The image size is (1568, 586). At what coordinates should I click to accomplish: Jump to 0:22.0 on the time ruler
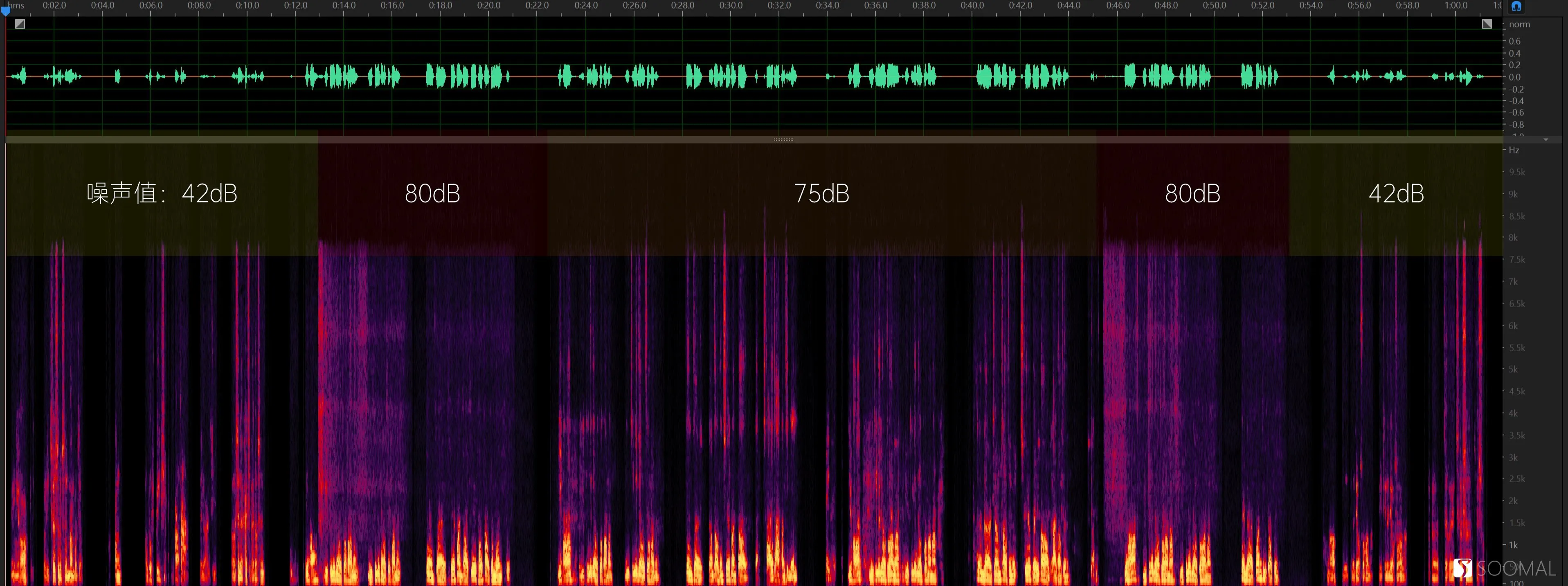tap(537, 5)
